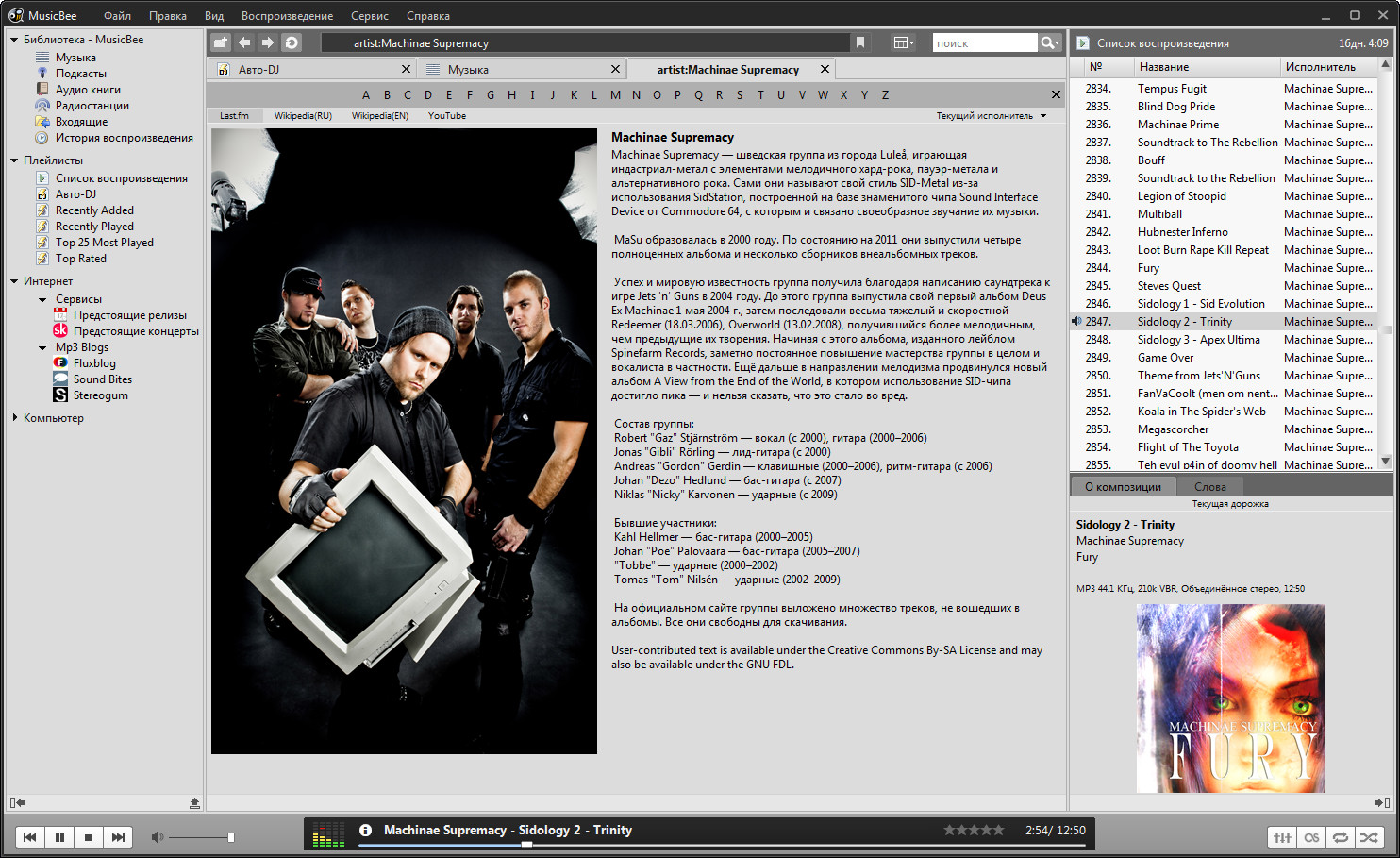The height and width of the screenshot is (858, 1400).
Task: Open Музыка in library sidebar
Action: point(75,58)
